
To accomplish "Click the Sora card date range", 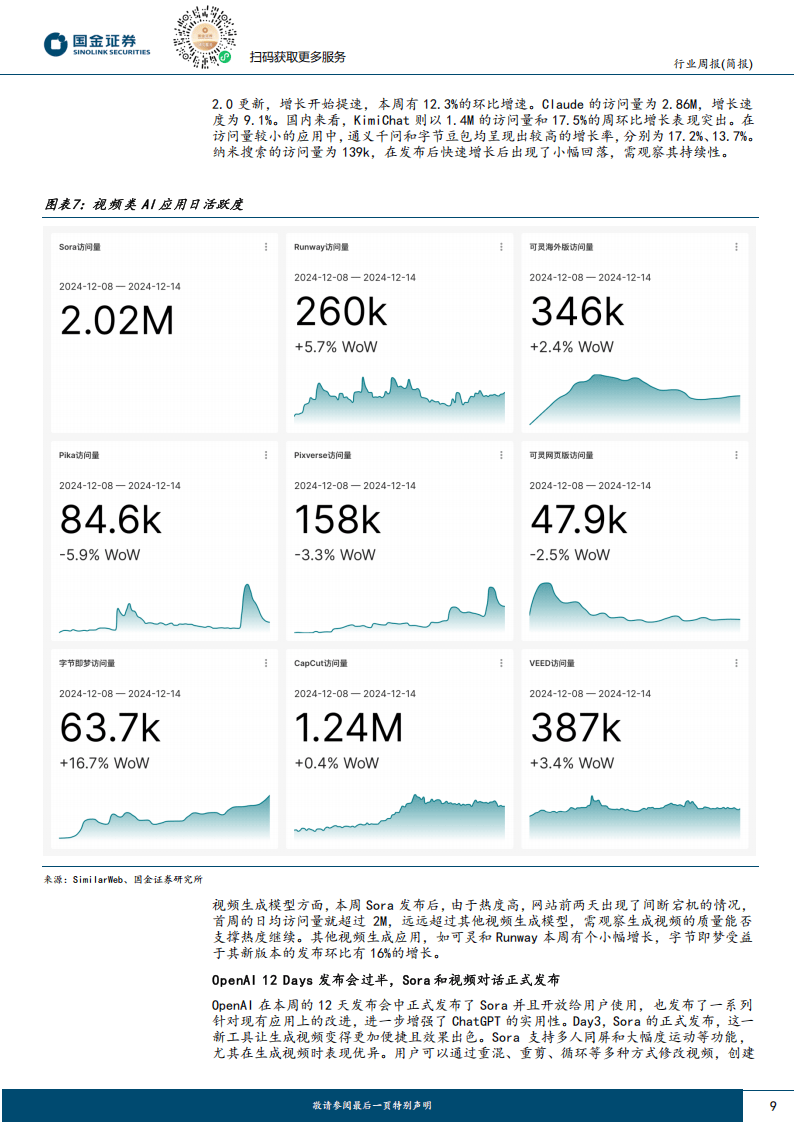I will (x=120, y=286).
